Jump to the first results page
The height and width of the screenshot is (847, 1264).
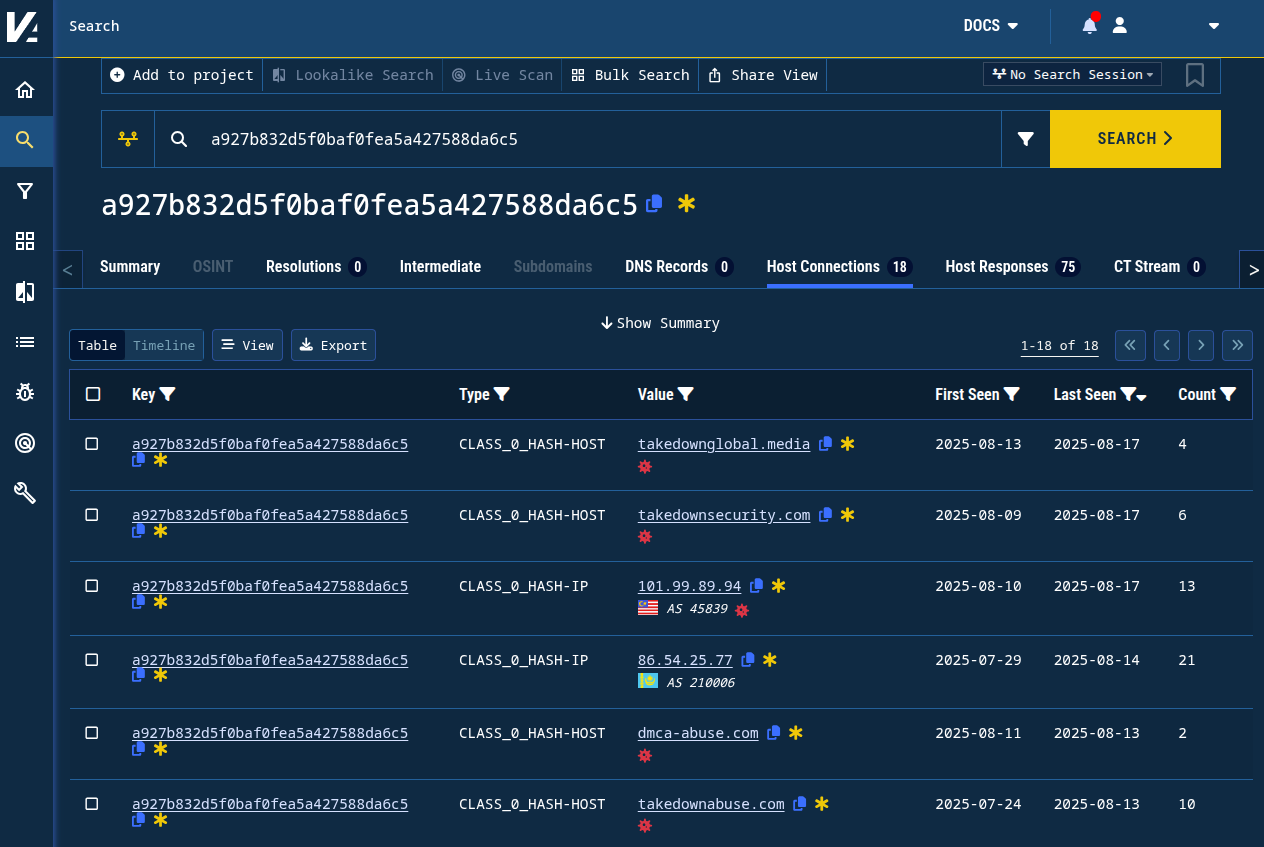coord(1130,345)
